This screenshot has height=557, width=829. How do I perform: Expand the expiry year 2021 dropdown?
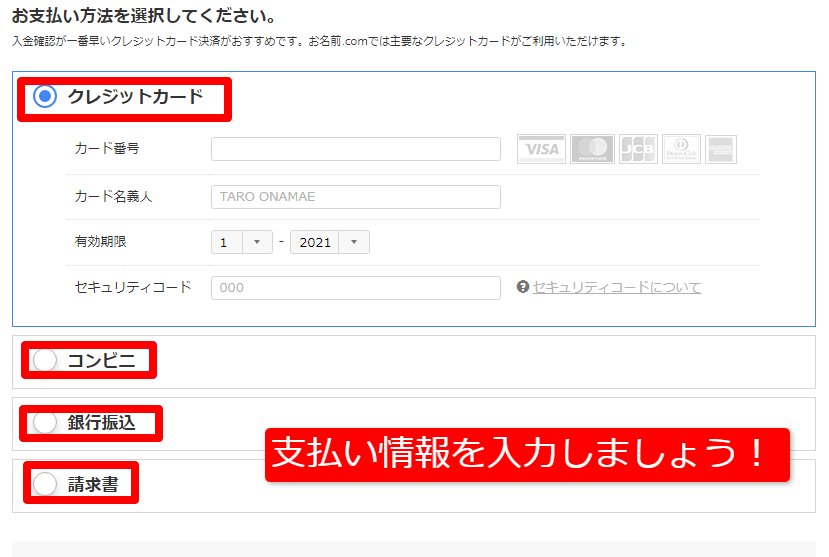[x=329, y=242]
